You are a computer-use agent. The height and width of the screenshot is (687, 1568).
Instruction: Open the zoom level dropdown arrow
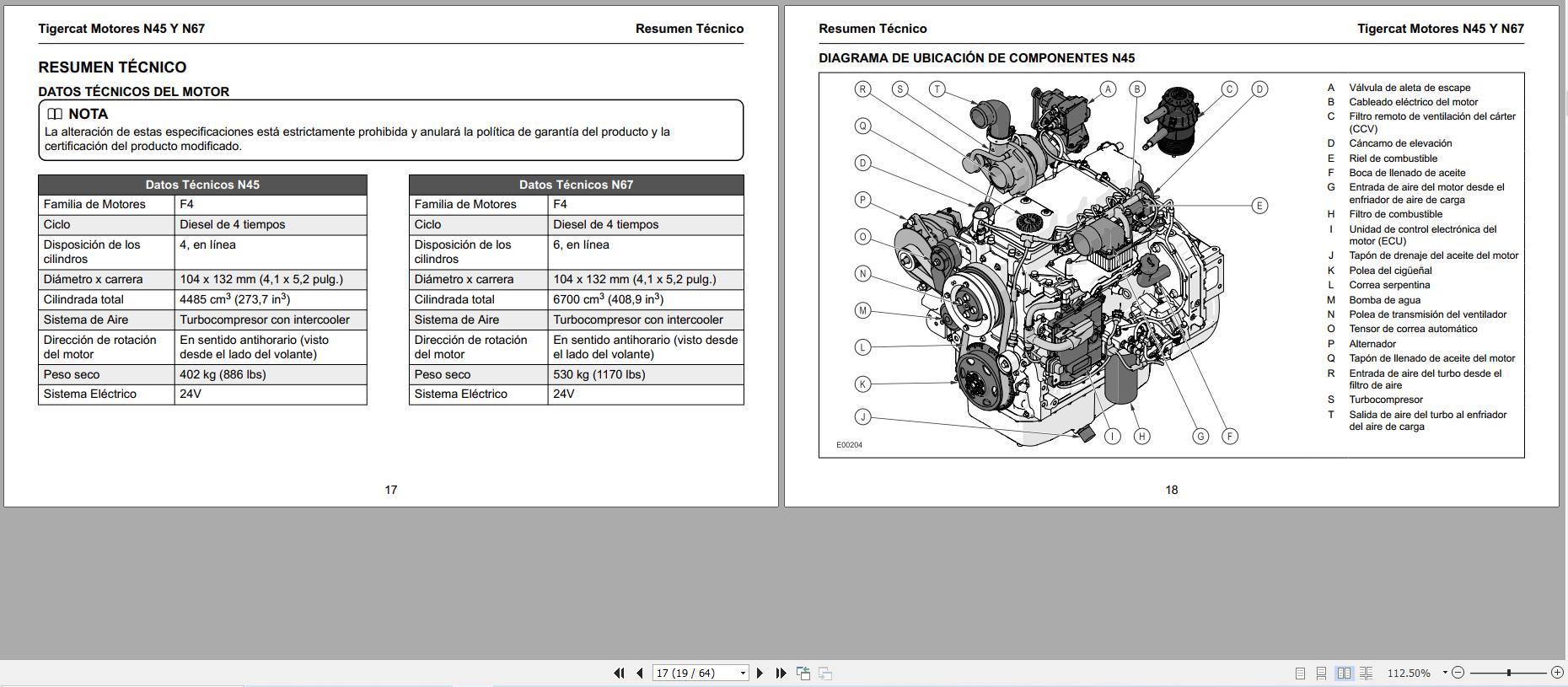click(x=1444, y=673)
